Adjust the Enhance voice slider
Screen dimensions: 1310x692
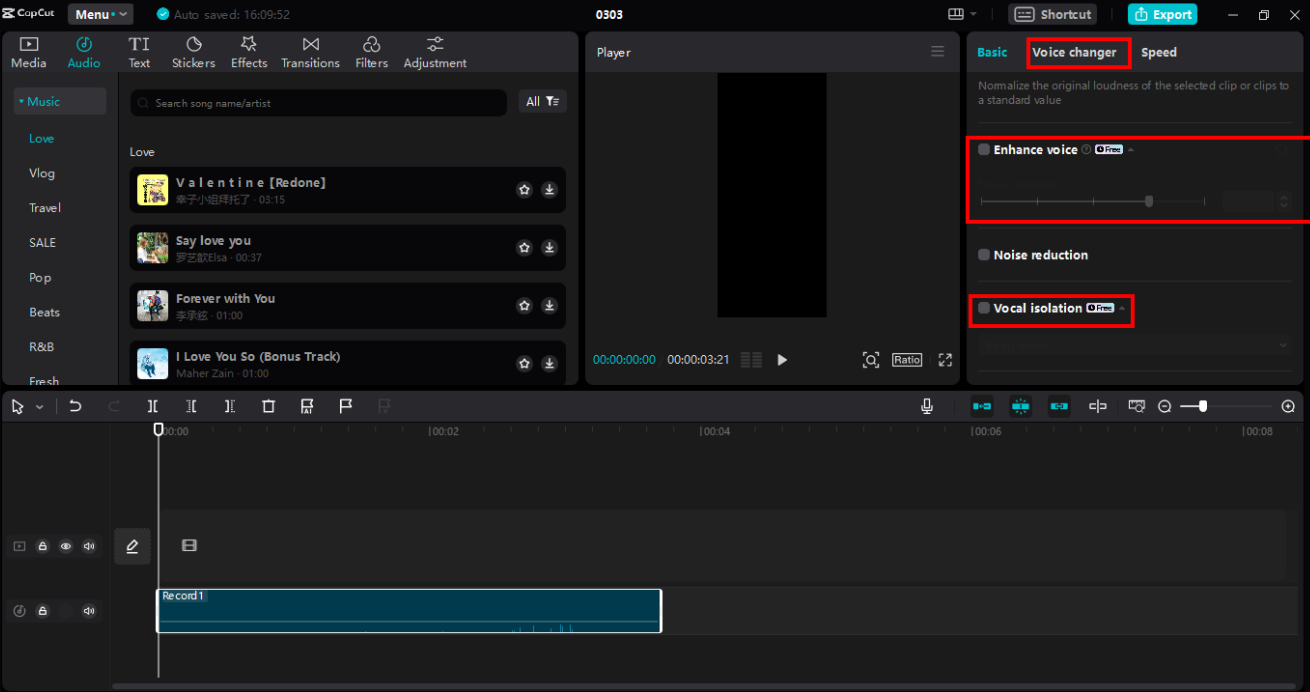[1149, 201]
